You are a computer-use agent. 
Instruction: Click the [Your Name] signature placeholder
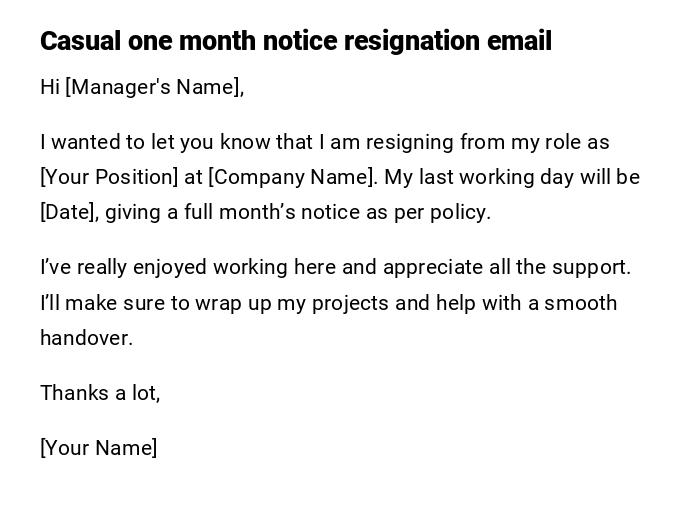(98, 448)
